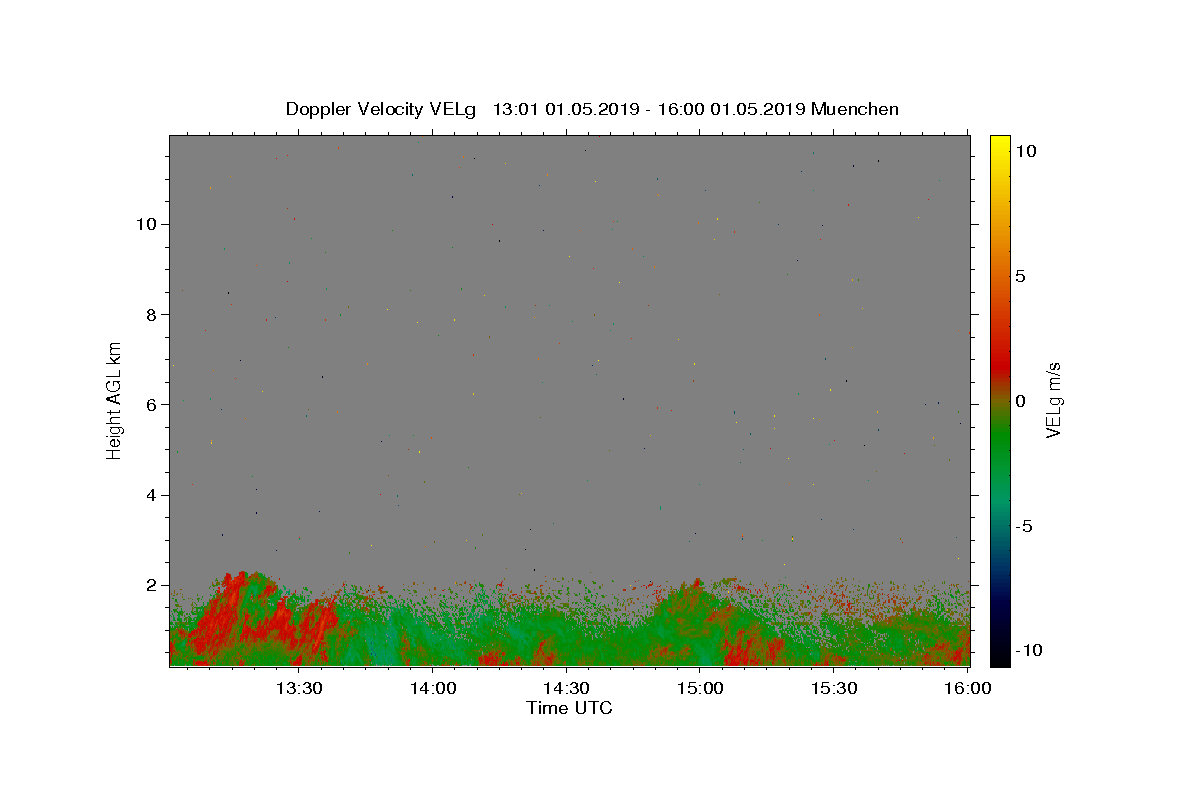Click the 'VELg m/s' colorbar label
Viewport: 1200px width, 800px height.
point(1052,400)
